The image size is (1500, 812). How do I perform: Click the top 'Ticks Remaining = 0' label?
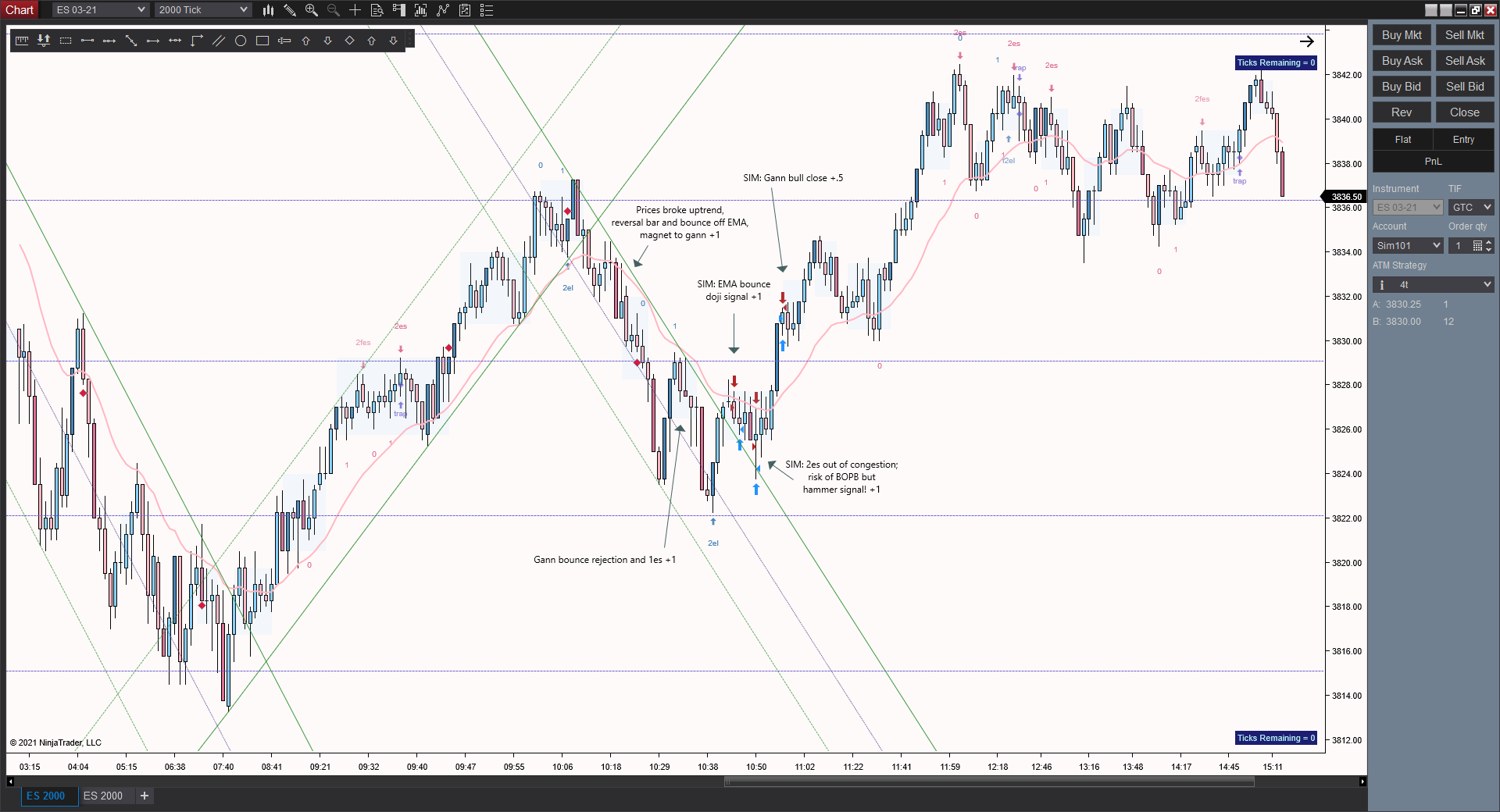coord(1276,62)
